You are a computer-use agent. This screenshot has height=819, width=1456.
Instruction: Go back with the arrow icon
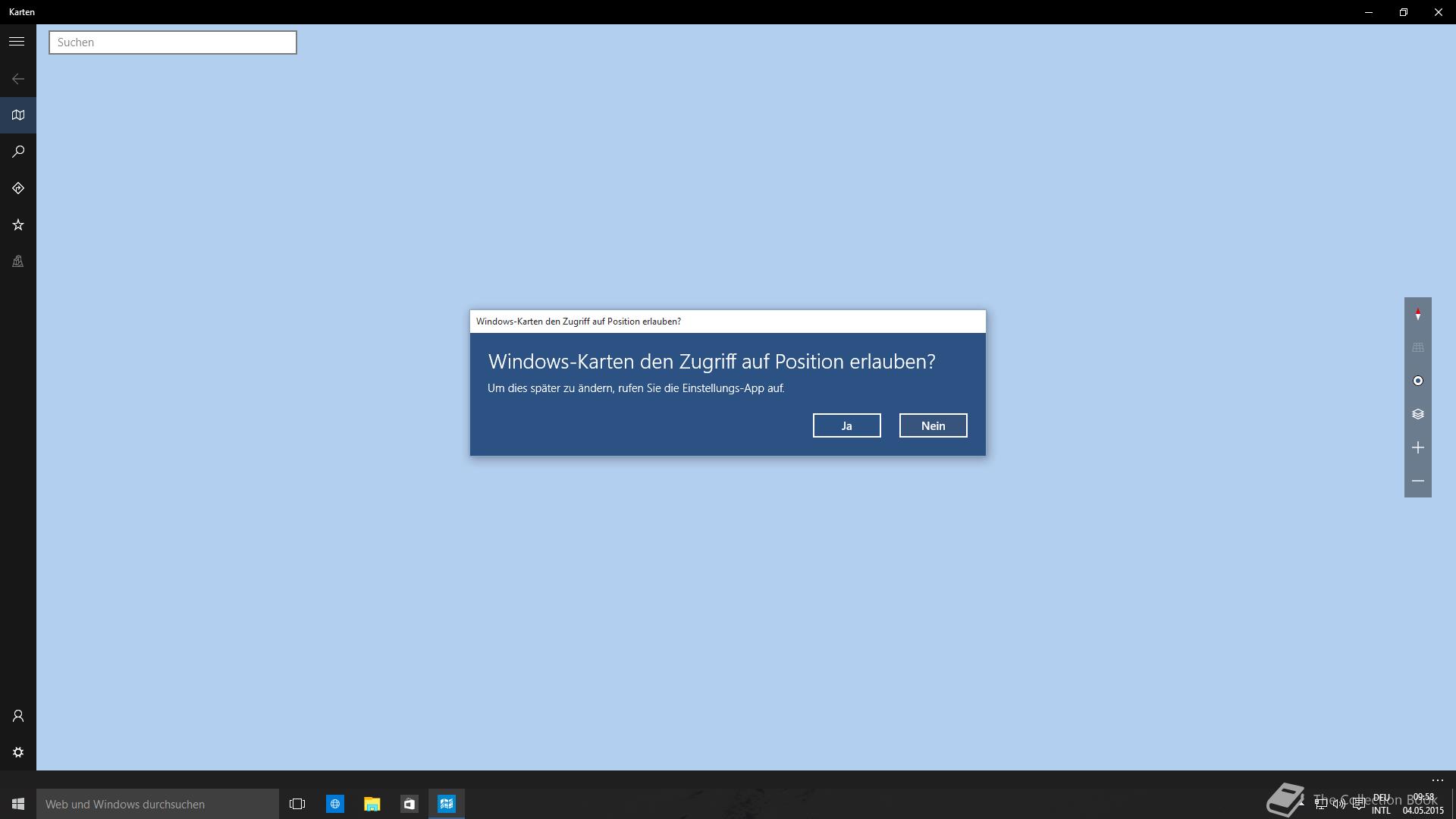(x=18, y=79)
